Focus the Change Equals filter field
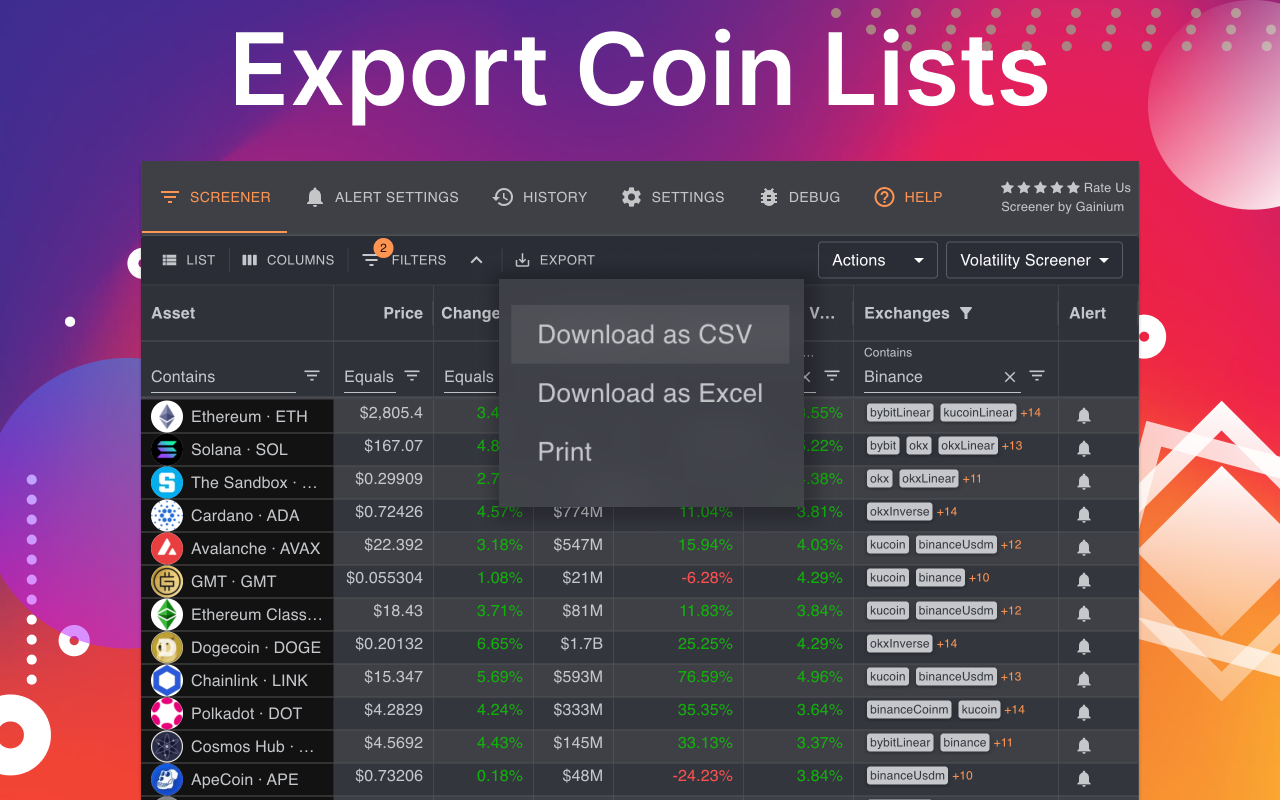Viewport: 1280px width, 800px height. click(469, 377)
